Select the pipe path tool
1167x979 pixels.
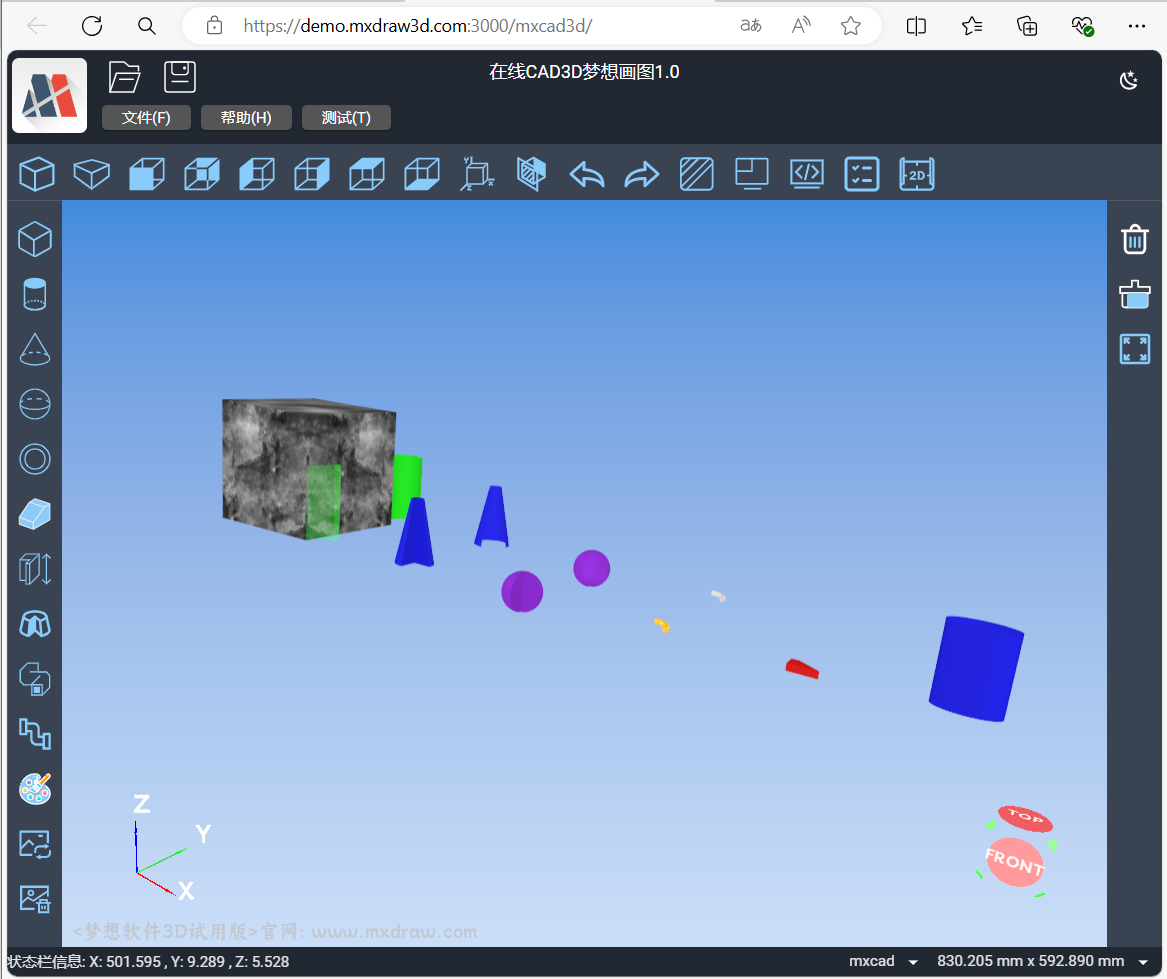click(35, 734)
